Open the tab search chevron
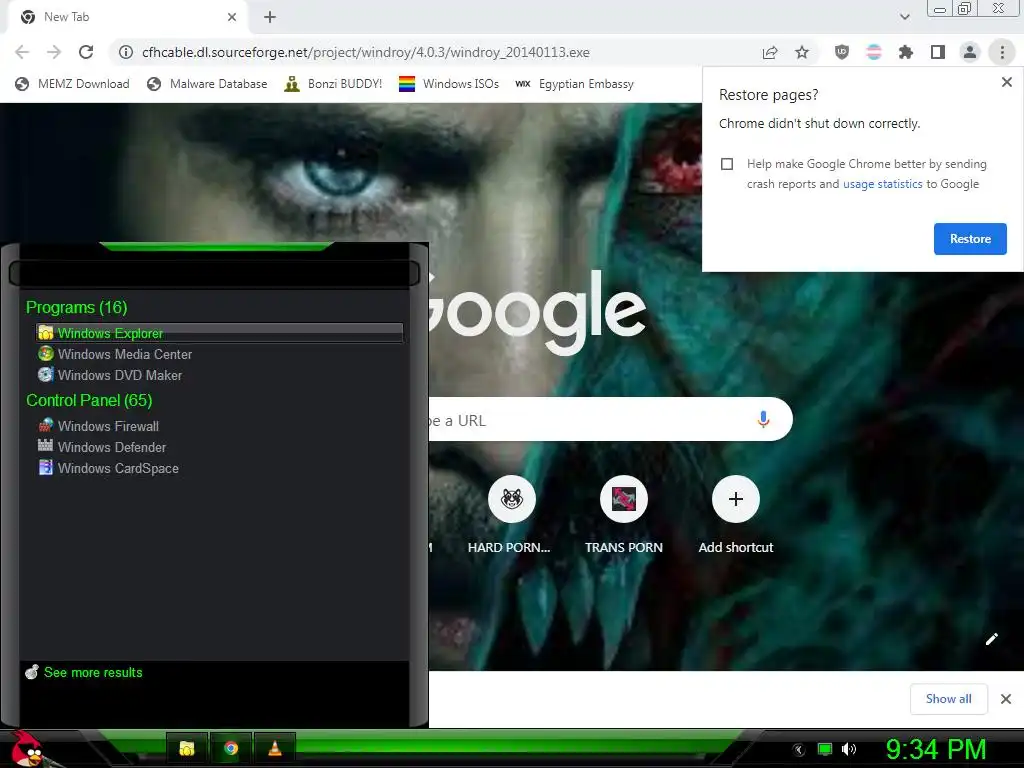Screen dimensions: 1024x768 (904, 17)
